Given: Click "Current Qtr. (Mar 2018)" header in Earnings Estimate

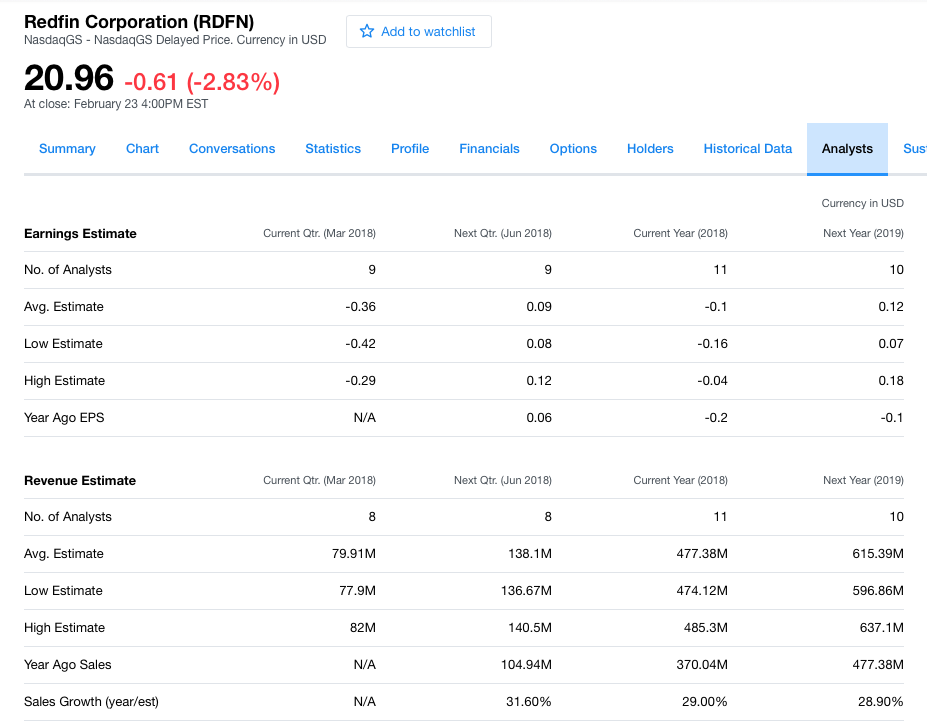Looking at the screenshot, I should pos(319,233).
